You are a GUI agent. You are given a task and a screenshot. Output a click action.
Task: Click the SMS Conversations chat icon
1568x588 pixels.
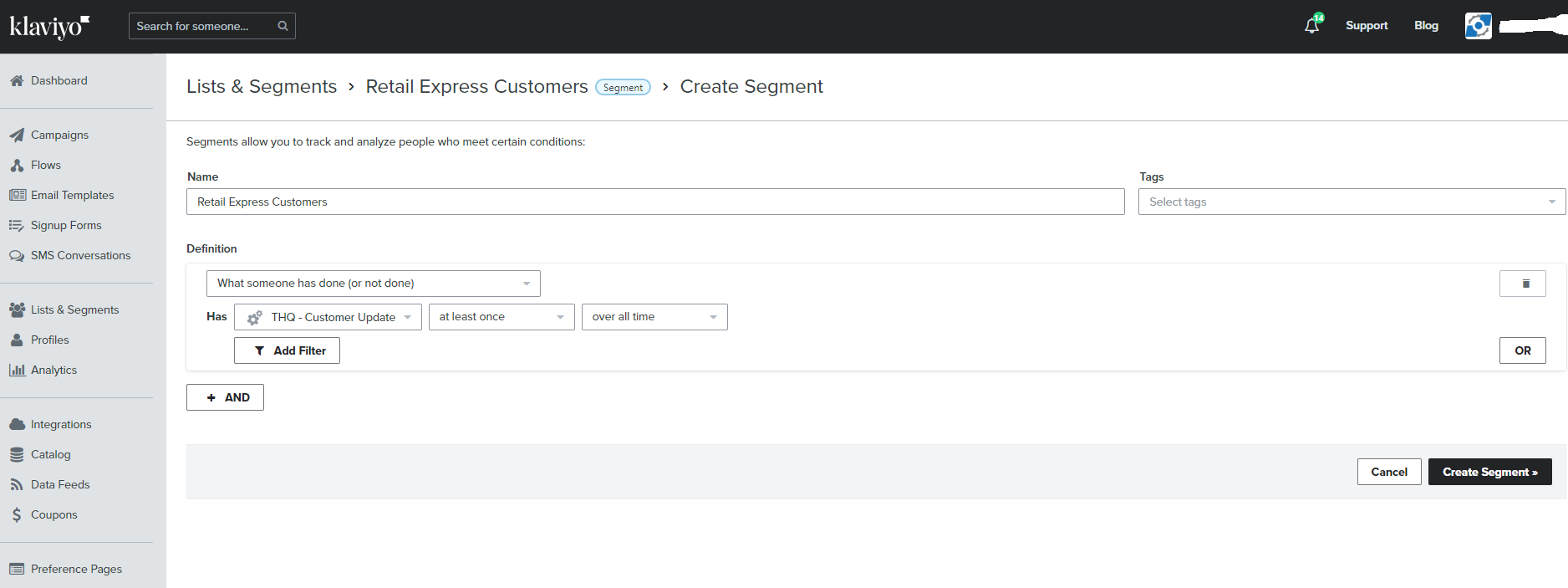coord(17,255)
